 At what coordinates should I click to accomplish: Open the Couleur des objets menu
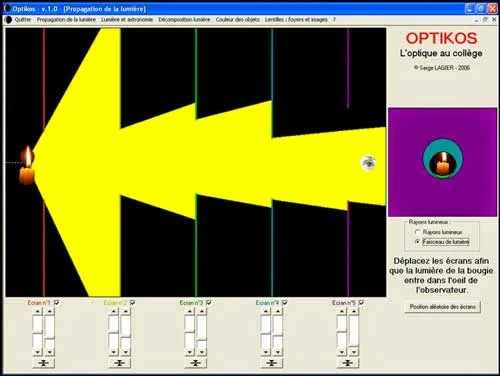point(237,20)
